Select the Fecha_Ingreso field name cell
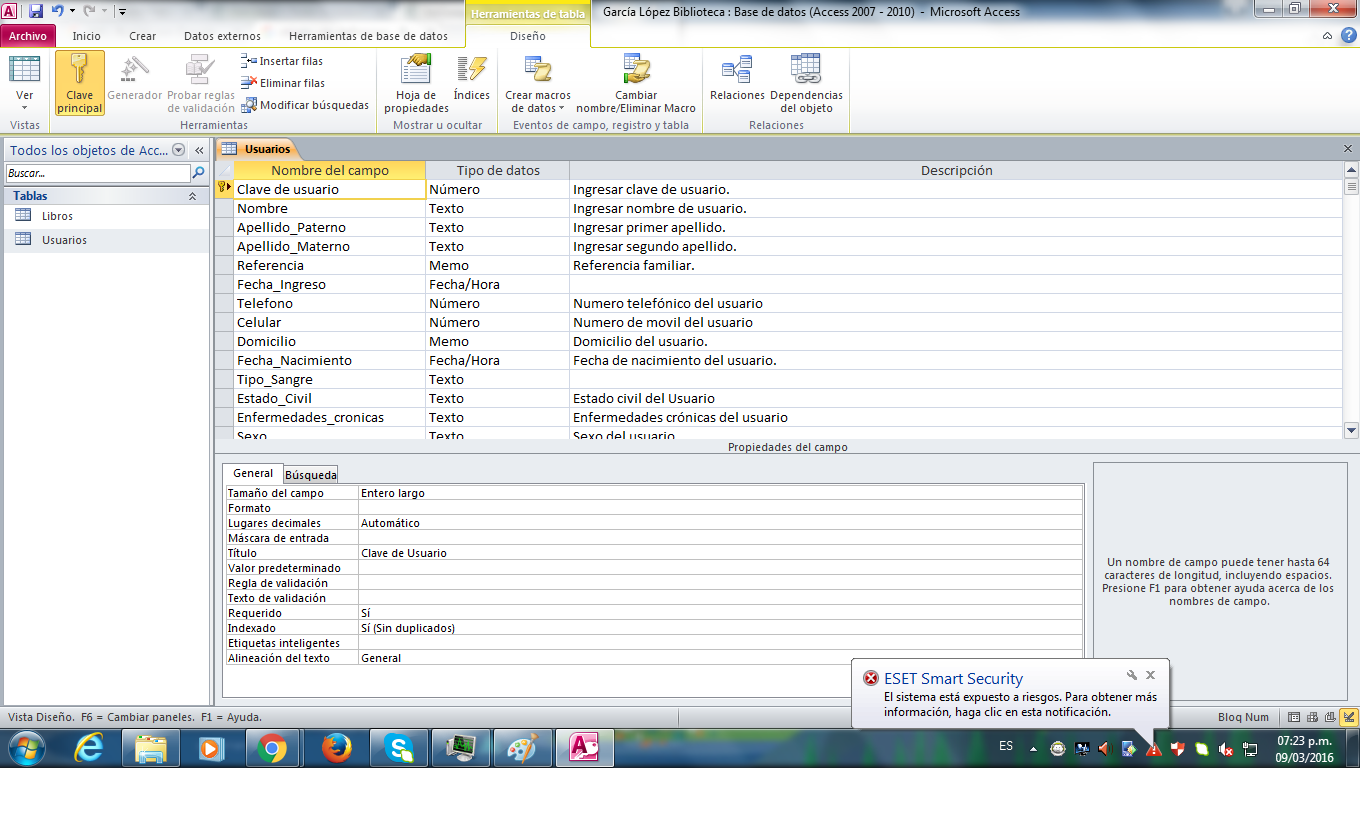Viewport: 1360px width, 818px height. pyautogui.click(x=329, y=285)
